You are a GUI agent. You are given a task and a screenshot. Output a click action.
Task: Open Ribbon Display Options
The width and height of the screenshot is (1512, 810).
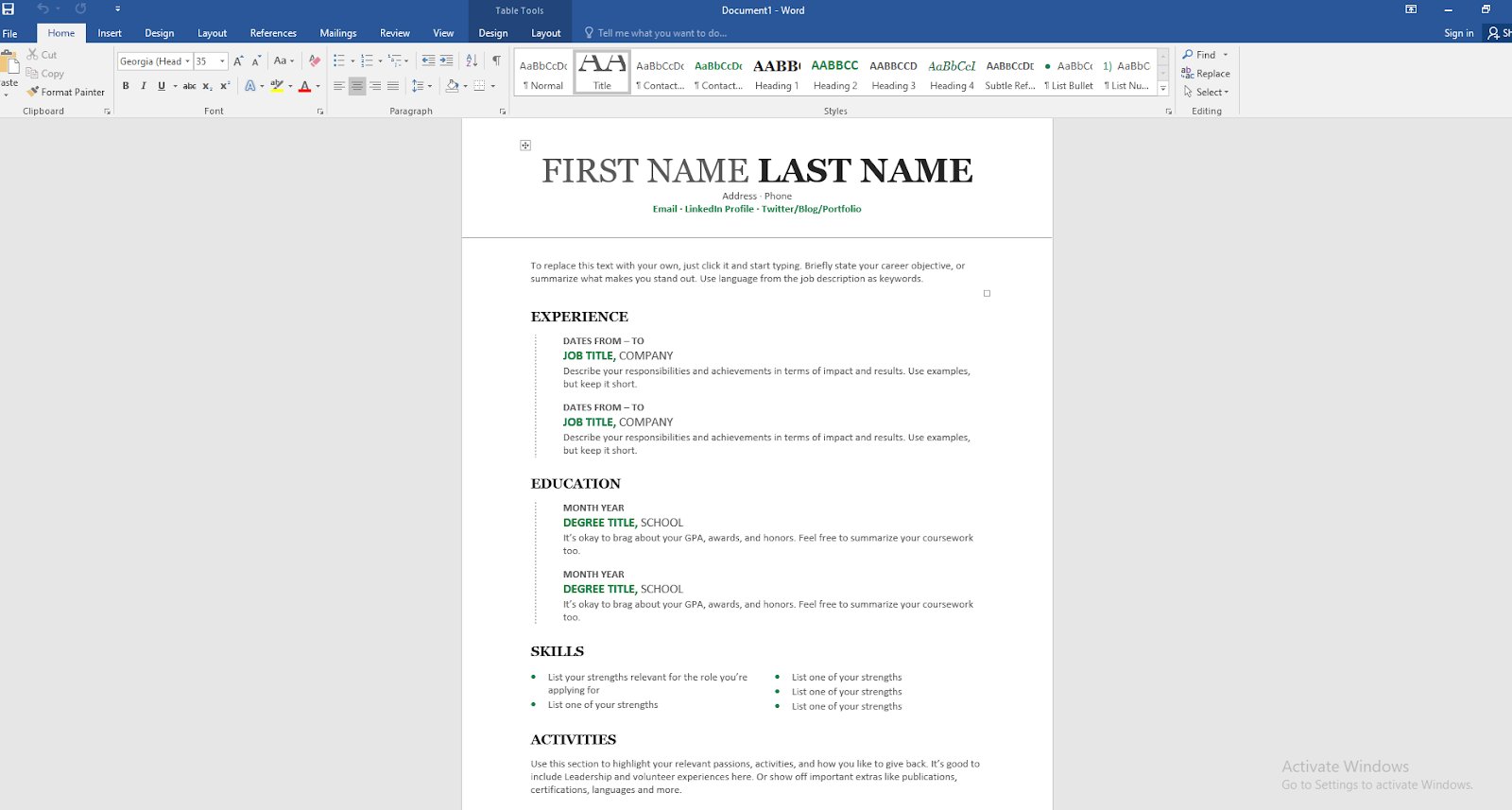pos(1411,9)
